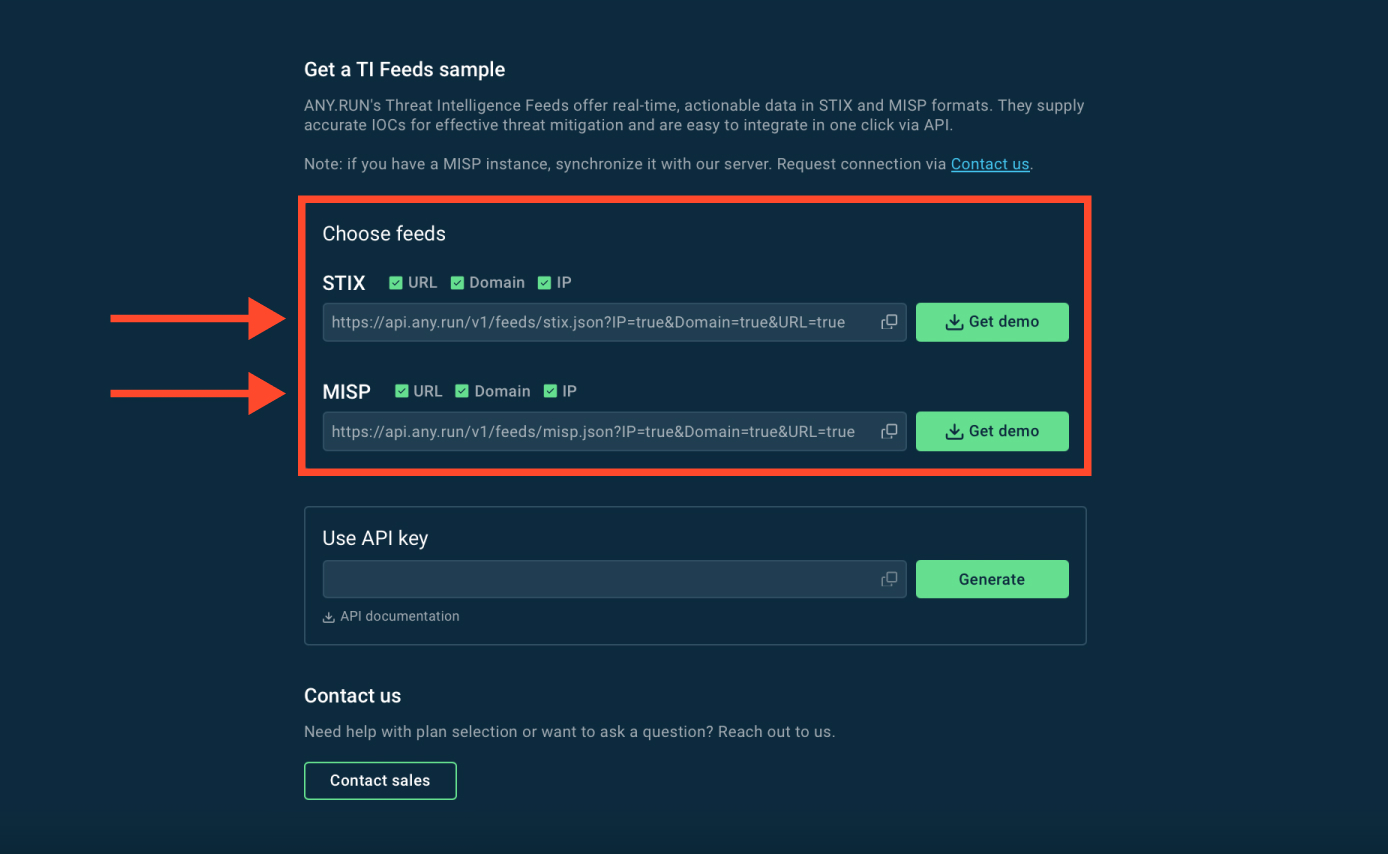1388x854 pixels.
Task: Follow the Contact us link
Action: (989, 164)
